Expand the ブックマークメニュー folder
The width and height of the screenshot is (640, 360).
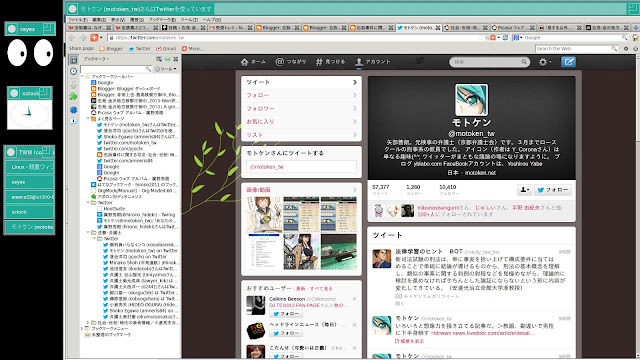(x=82, y=329)
